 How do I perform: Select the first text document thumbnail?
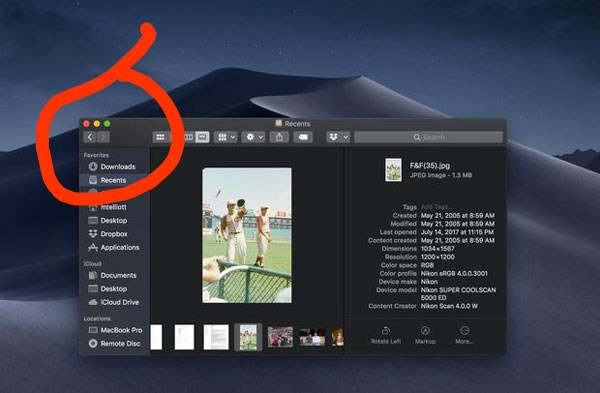click(184, 337)
